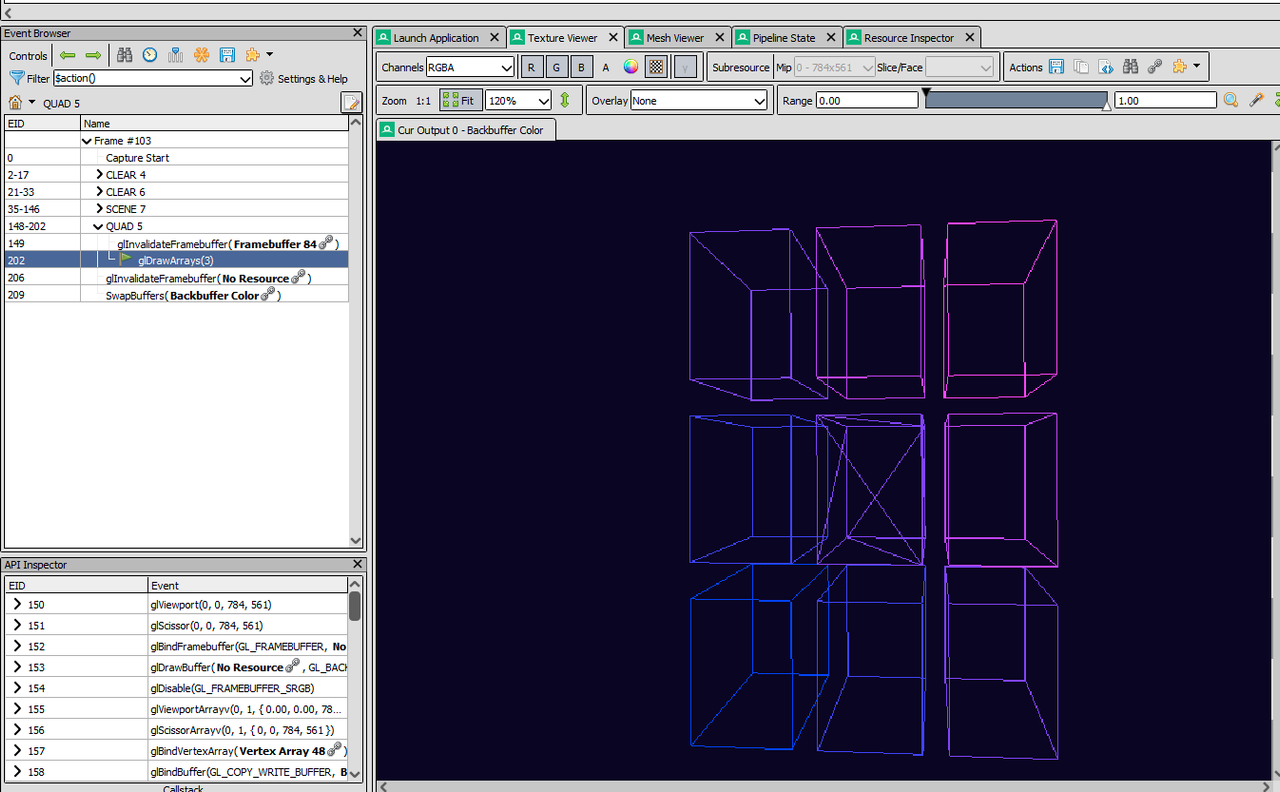Screen dimensions: 1280x792
Task: Click the zoom range magnifier icon
Action: pos(1231,100)
